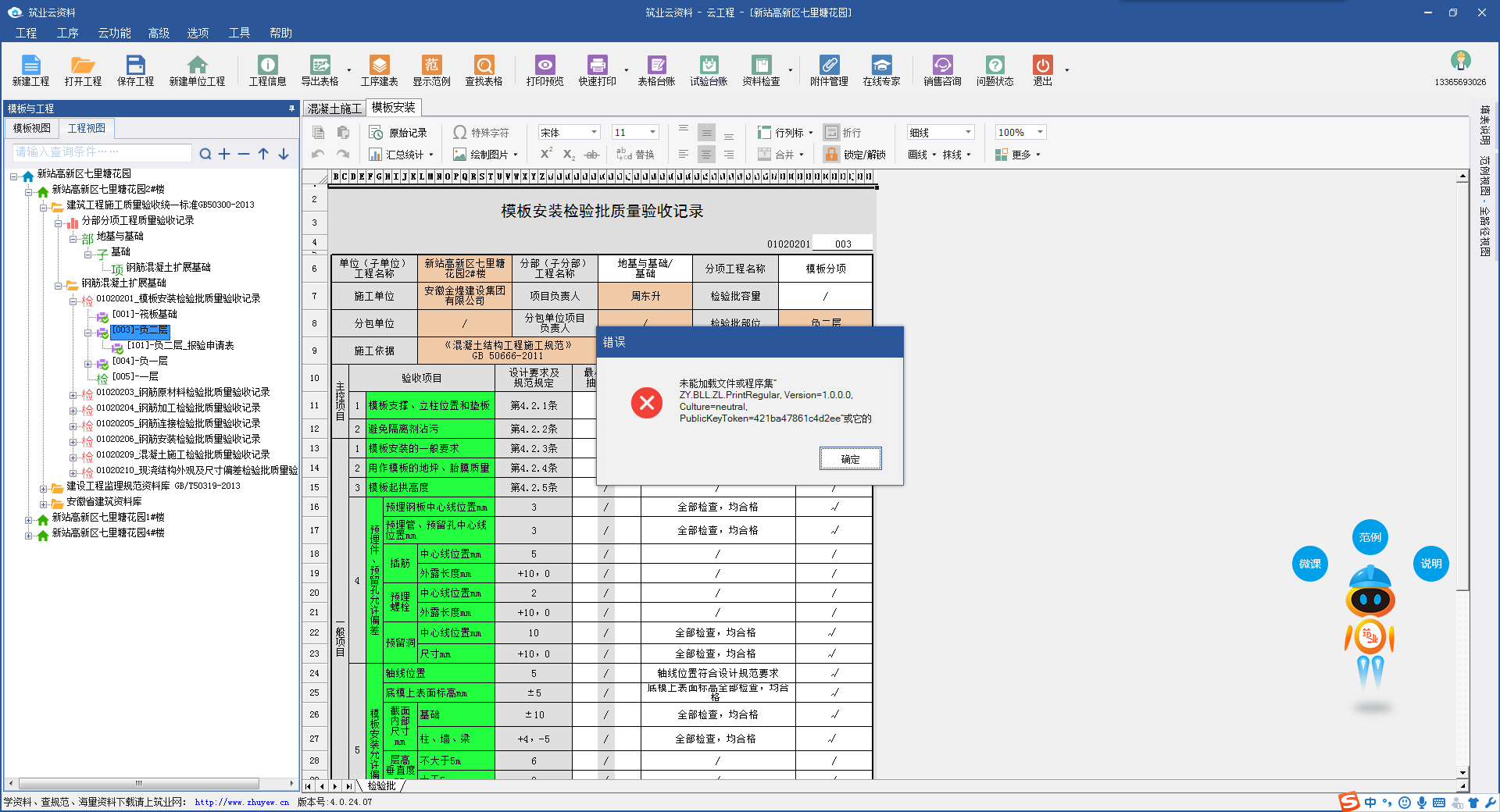Switch to the 混凝土施工 tab
This screenshot has height=812, width=1500.
(334, 109)
